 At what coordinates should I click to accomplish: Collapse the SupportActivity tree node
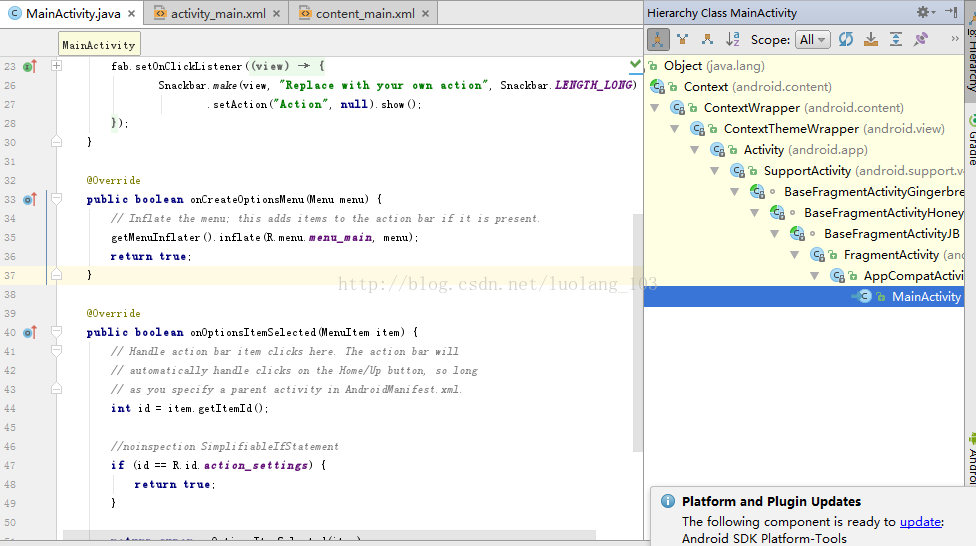pyautogui.click(x=715, y=171)
